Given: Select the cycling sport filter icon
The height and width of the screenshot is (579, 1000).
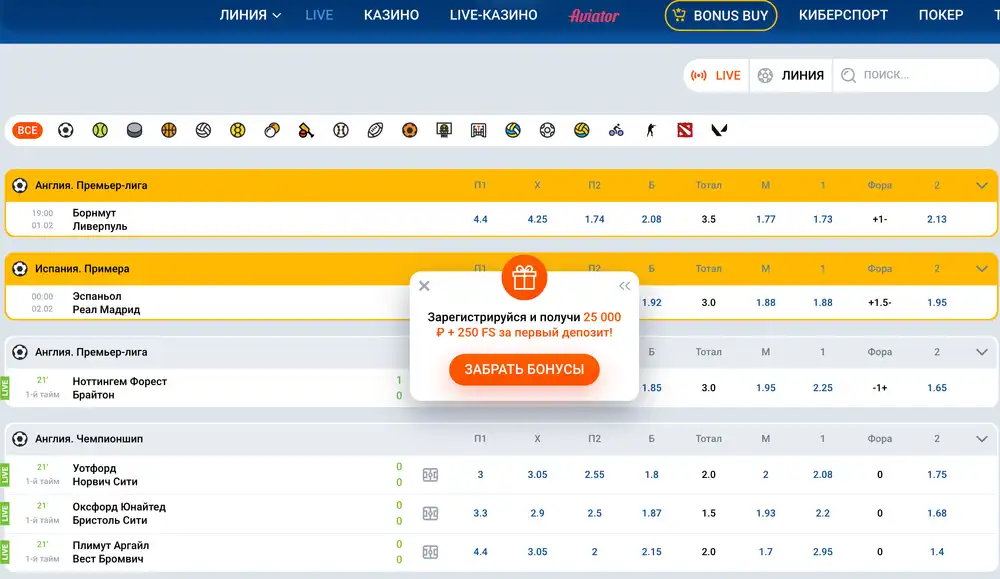Looking at the screenshot, I should [616, 130].
